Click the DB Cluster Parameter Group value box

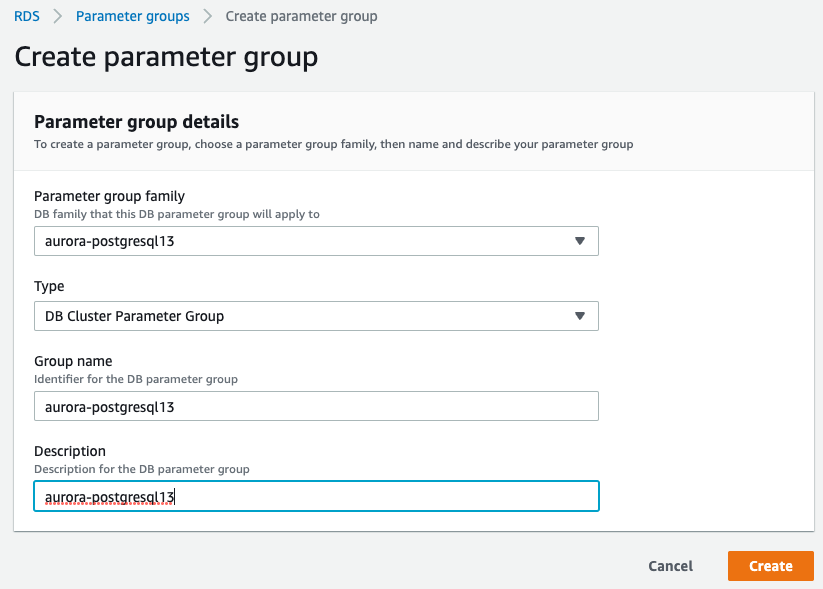point(300,315)
